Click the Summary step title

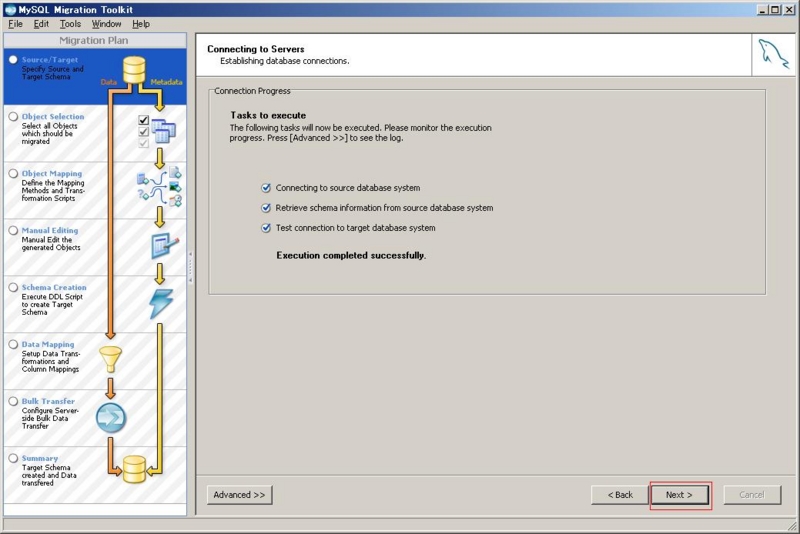pos(40,459)
